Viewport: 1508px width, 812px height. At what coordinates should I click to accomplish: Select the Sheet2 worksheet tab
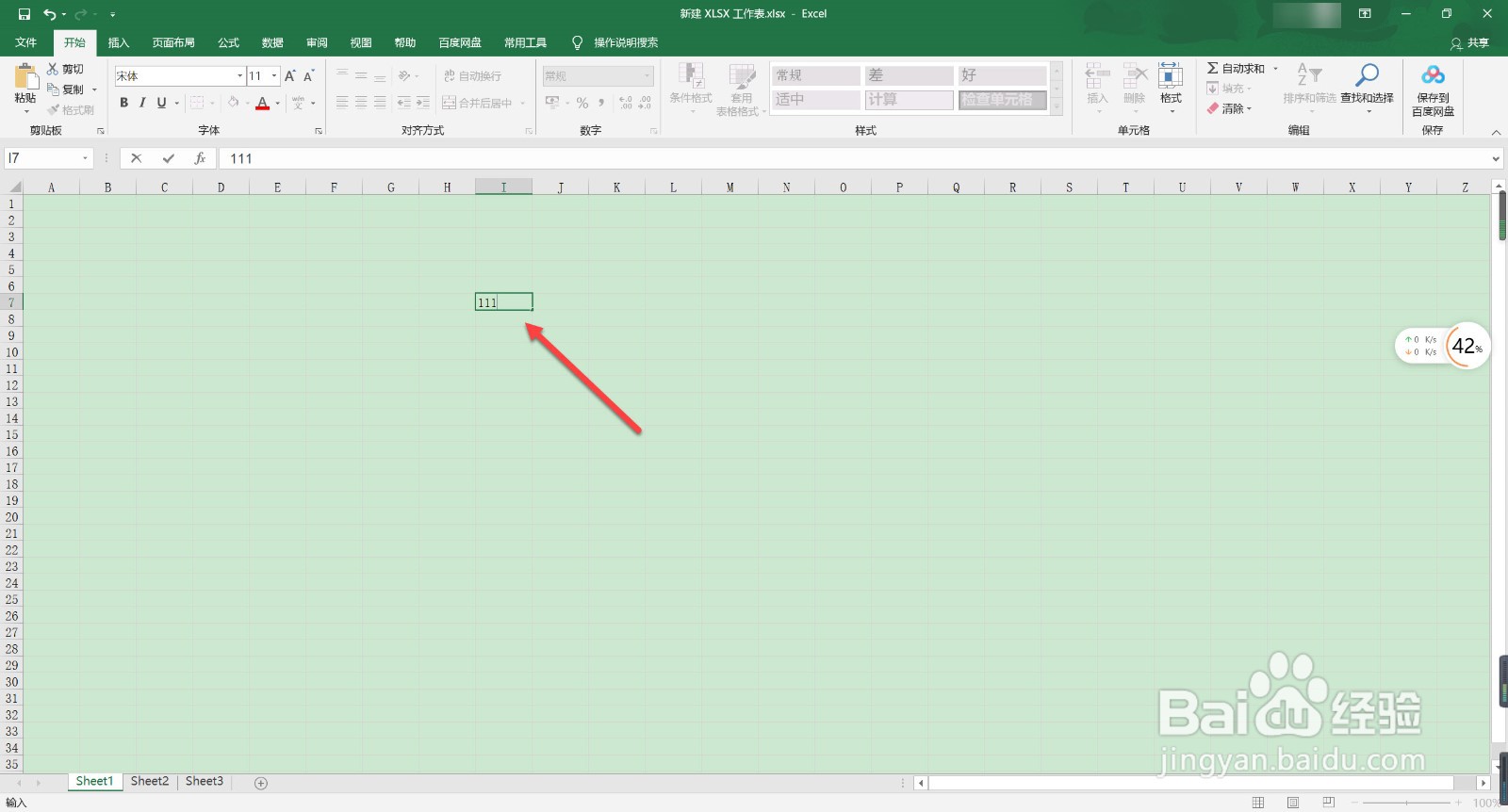click(150, 781)
